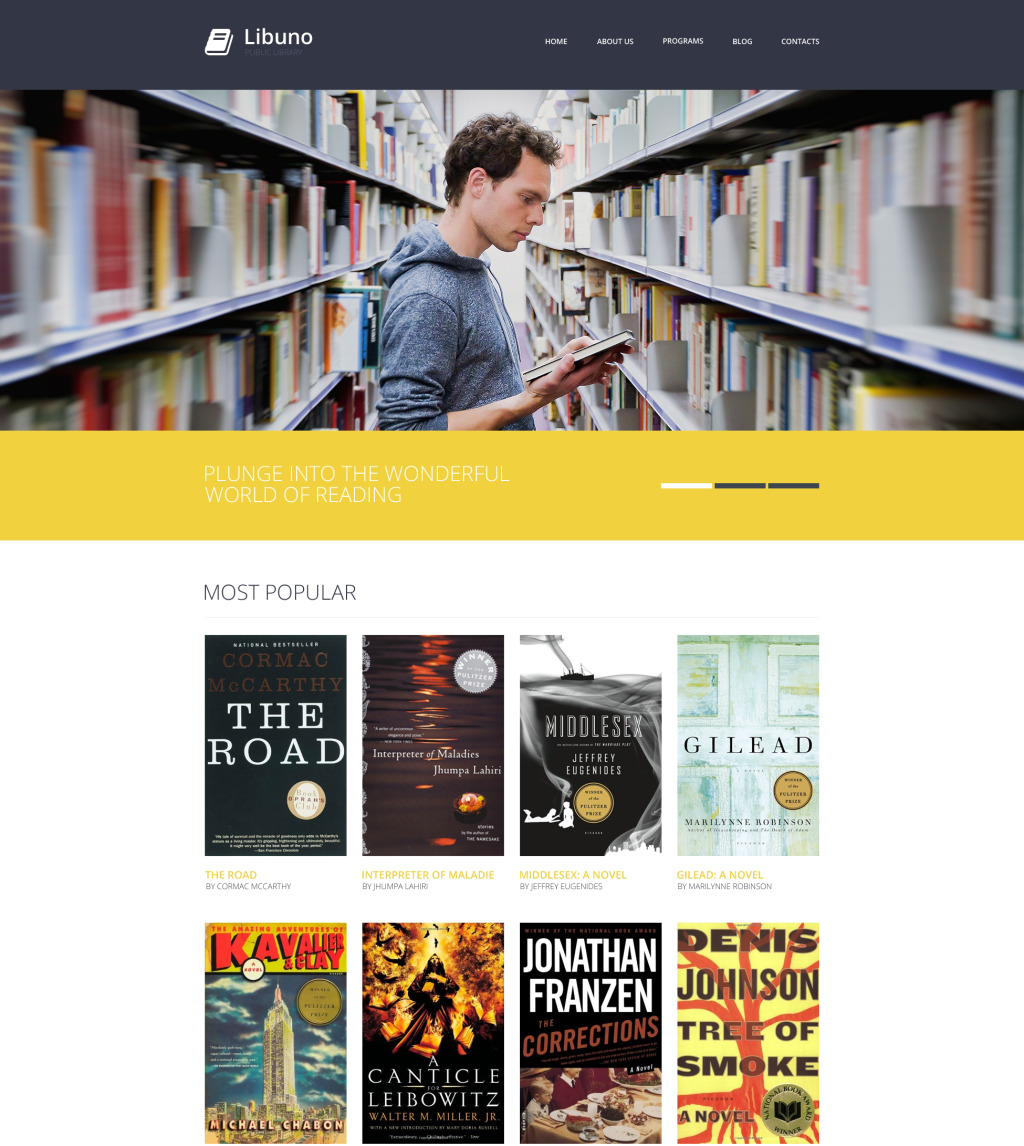The width and height of the screenshot is (1024, 1146).
Task: Switch to the second slide indicator
Action: 740,485
